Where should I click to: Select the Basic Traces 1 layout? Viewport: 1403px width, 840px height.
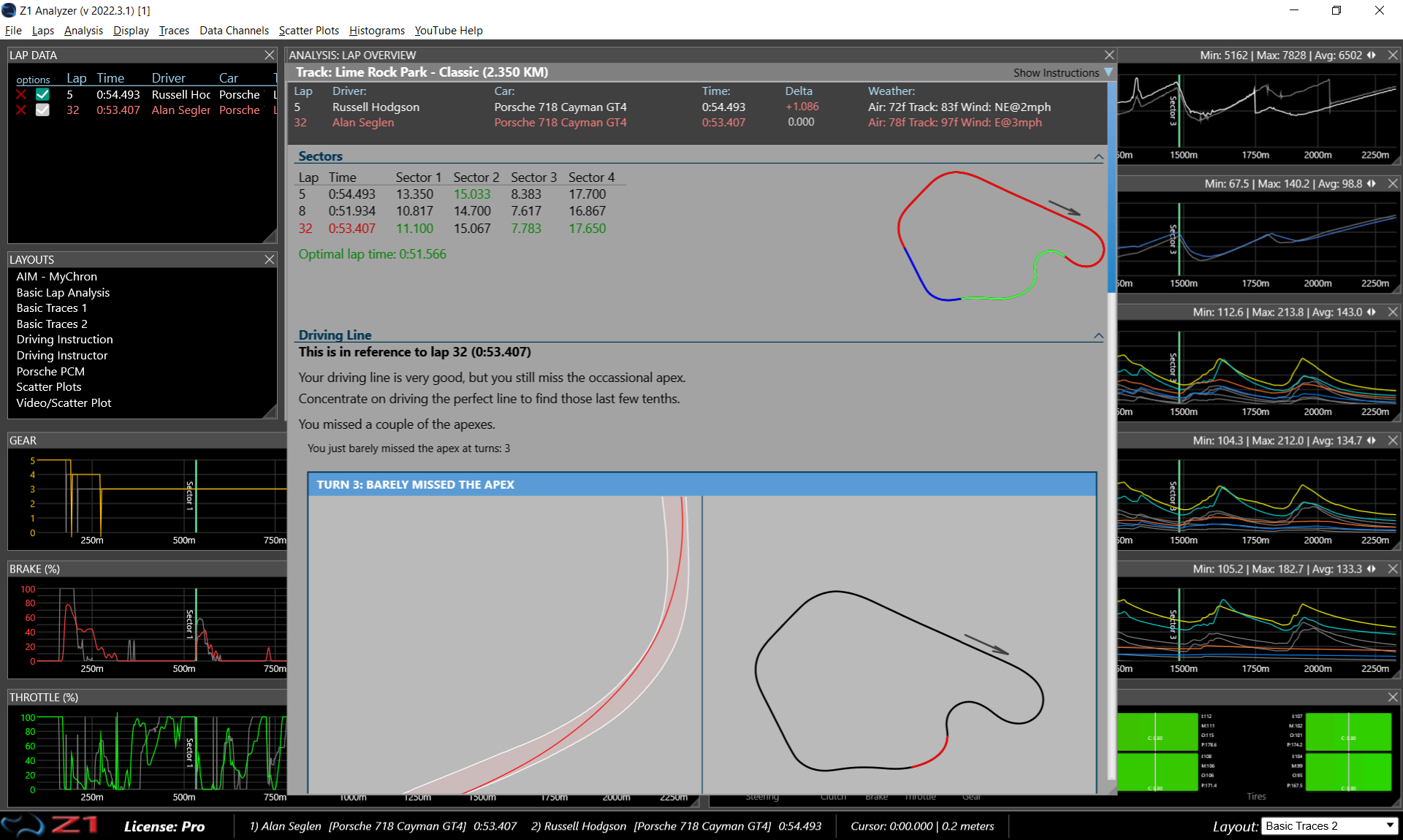coord(51,308)
